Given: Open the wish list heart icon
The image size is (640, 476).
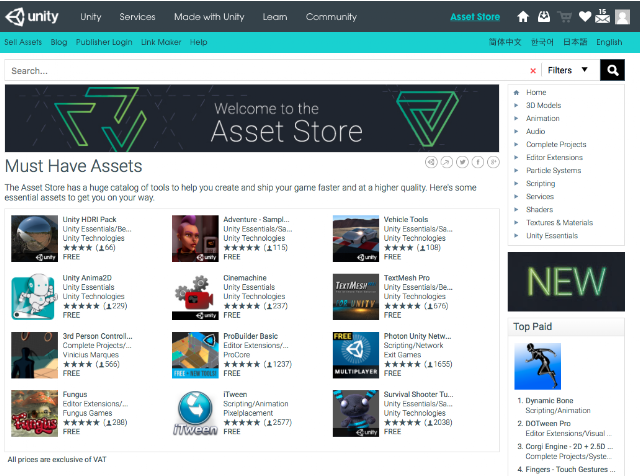Looking at the screenshot, I should (x=584, y=17).
